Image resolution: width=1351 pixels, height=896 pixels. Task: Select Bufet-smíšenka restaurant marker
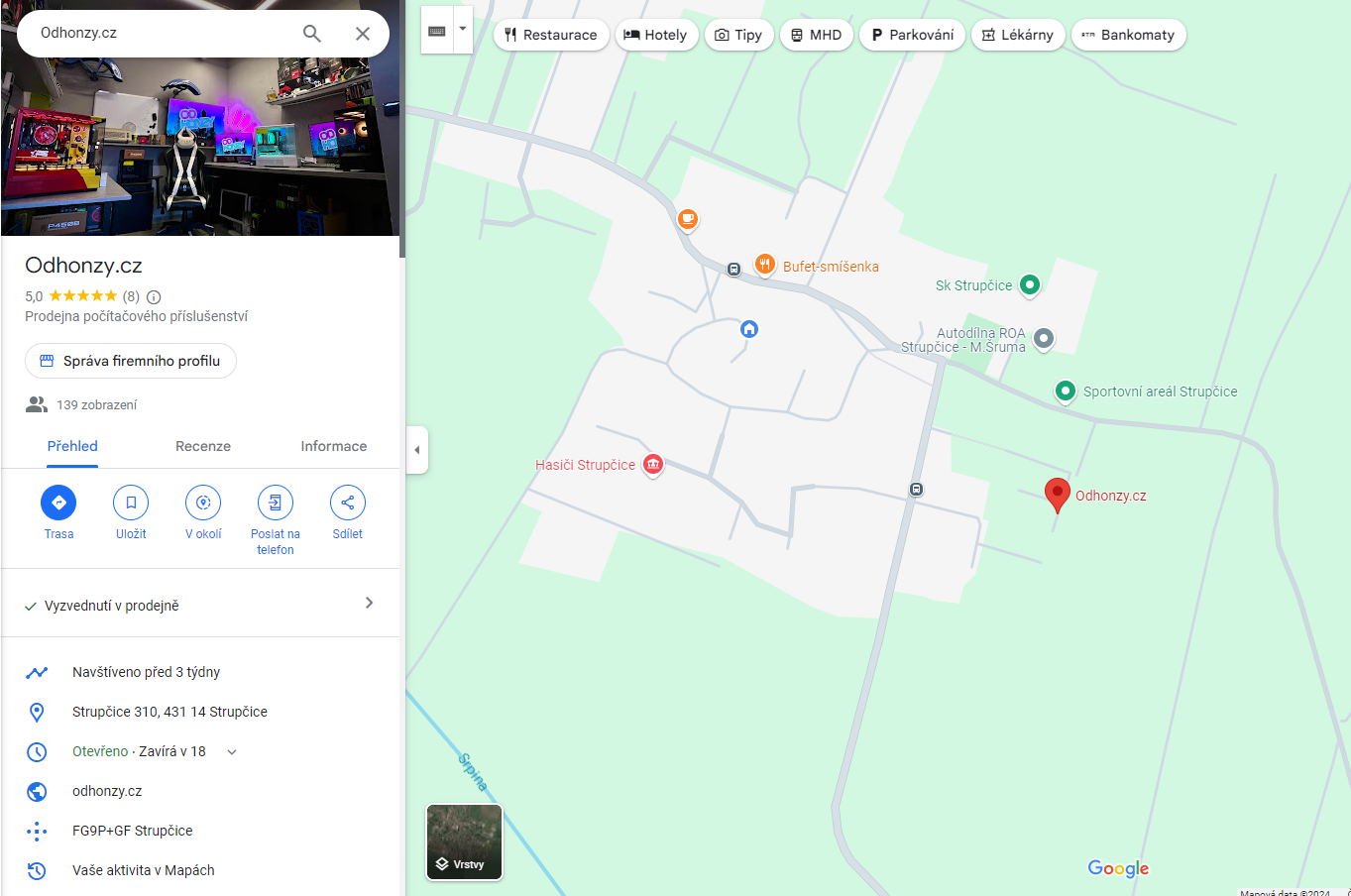pyautogui.click(x=764, y=264)
